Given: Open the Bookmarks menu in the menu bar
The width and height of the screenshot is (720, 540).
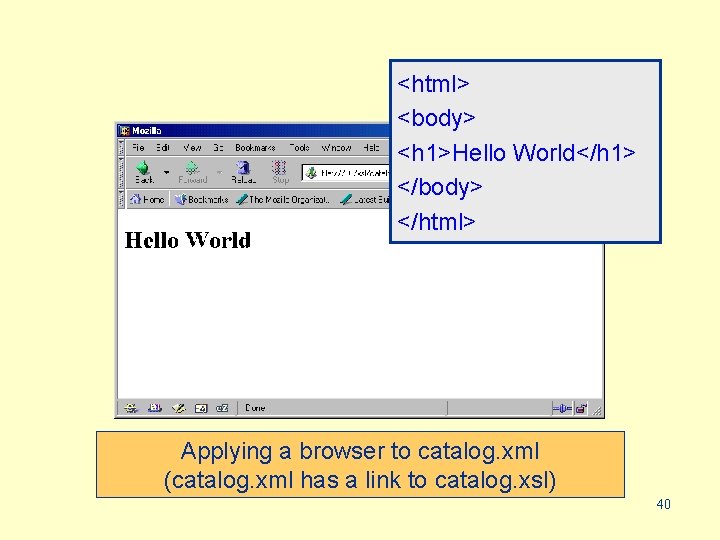Looking at the screenshot, I should [255, 147].
